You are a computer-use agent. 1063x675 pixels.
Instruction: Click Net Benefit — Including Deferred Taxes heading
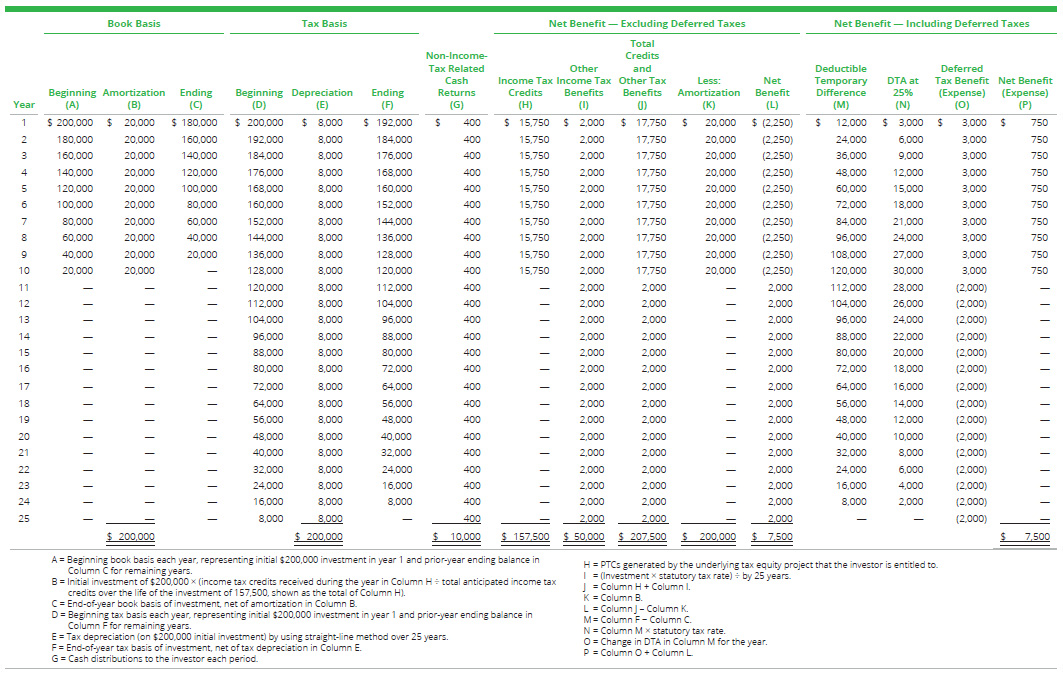pyautogui.click(x=931, y=23)
